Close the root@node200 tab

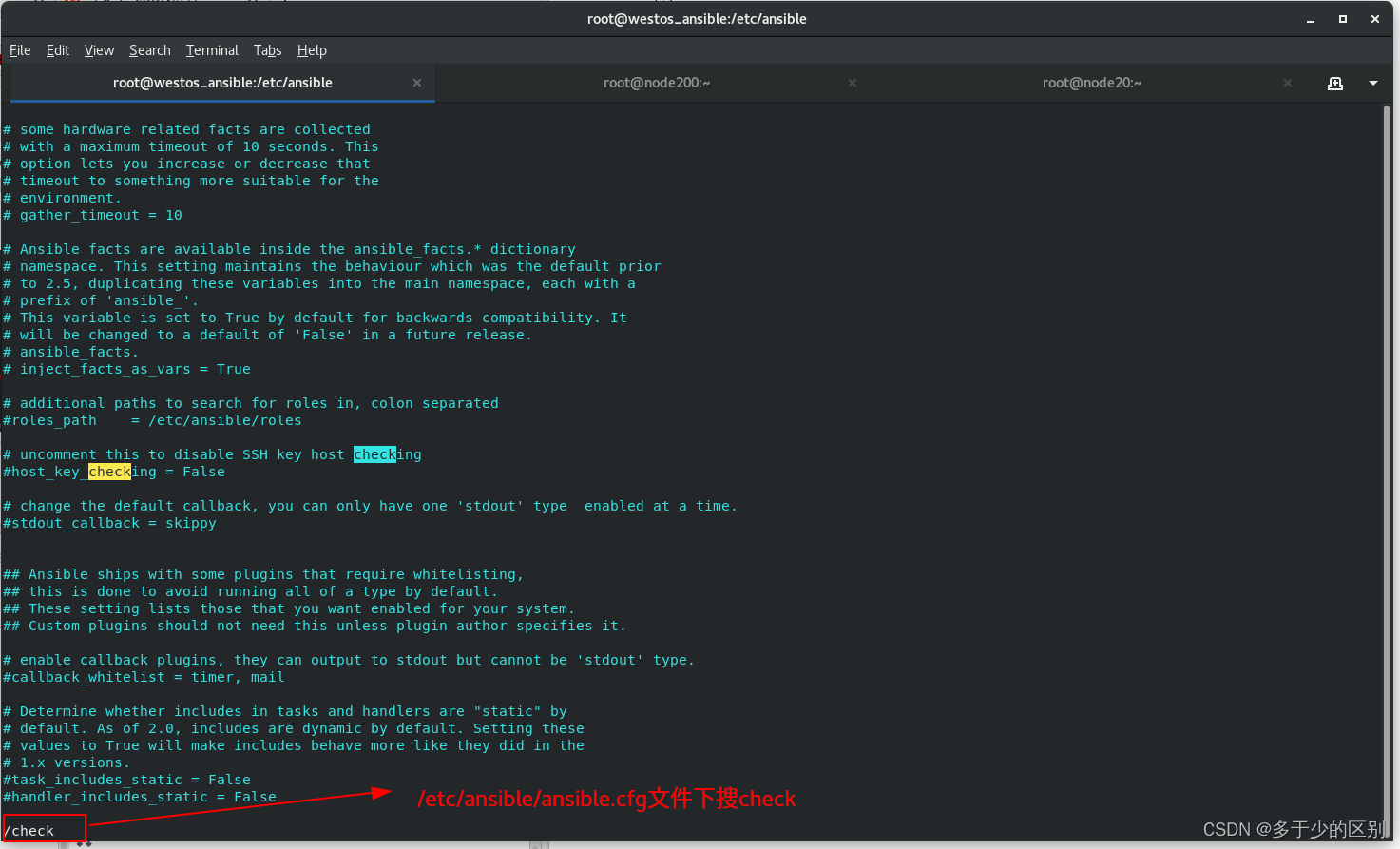coord(853,83)
